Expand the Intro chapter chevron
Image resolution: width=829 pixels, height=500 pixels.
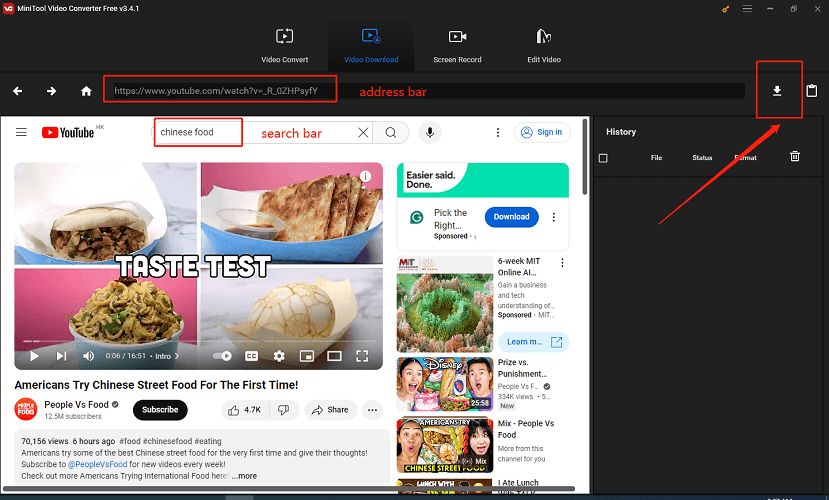coord(177,356)
